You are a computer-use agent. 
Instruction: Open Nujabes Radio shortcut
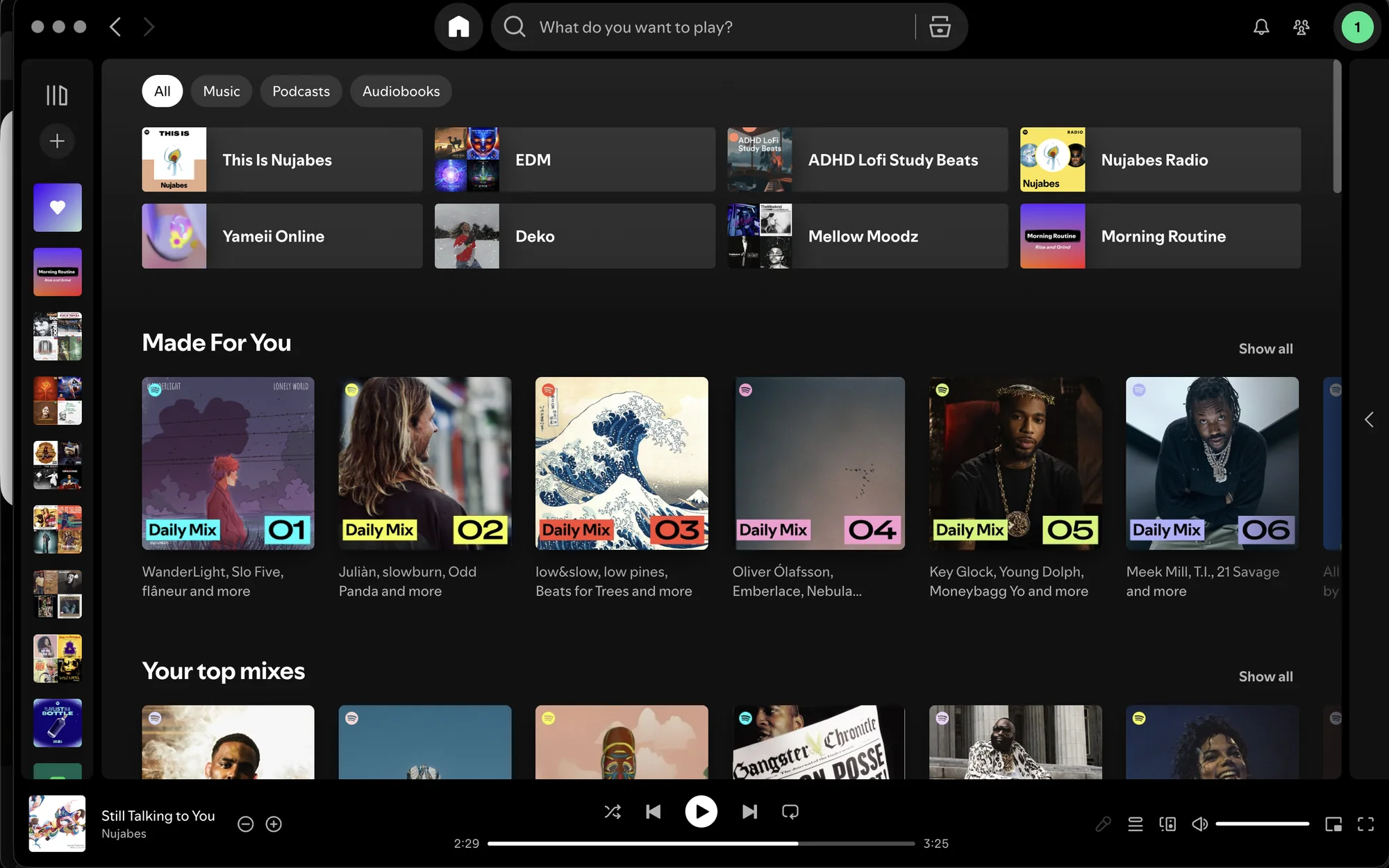tap(1161, 160)
